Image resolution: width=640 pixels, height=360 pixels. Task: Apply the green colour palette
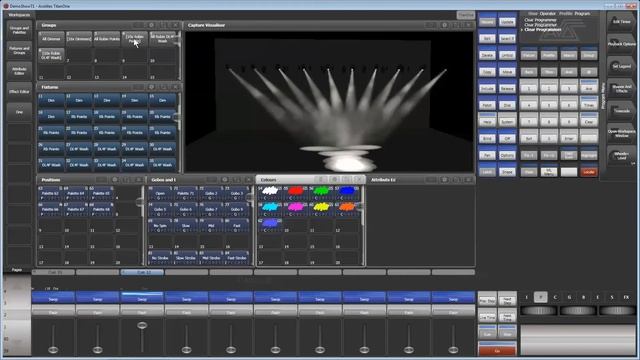click(321, 193)
